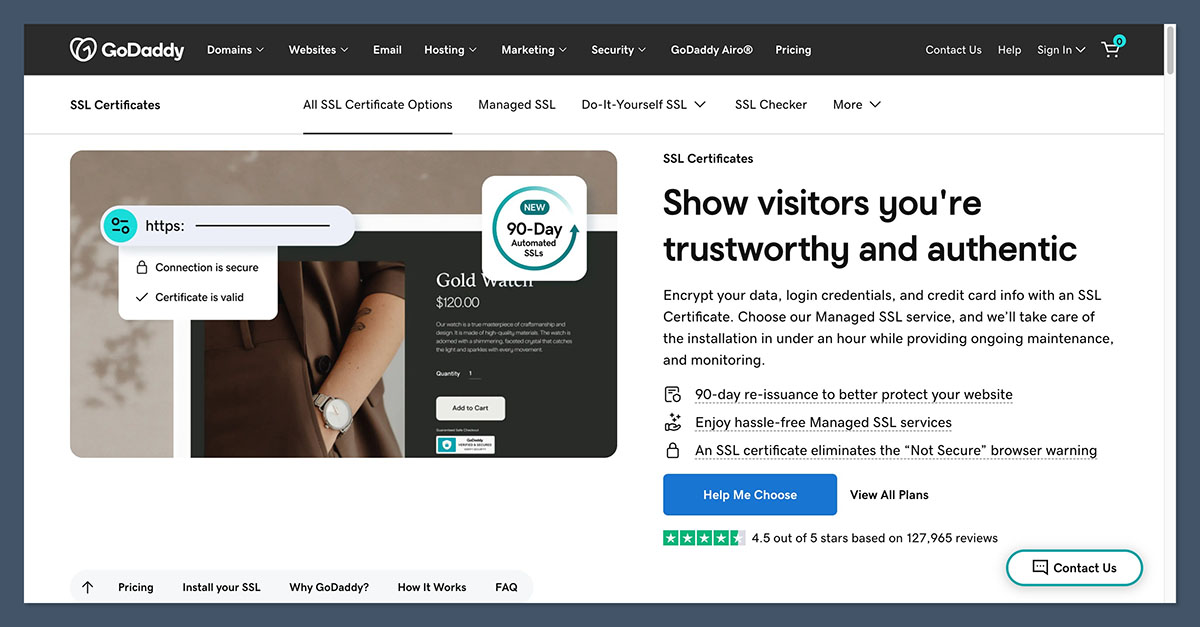
Task: Jump to Pricing section in bottom bar
Action: pyautogui.click(x=136, y=587)
